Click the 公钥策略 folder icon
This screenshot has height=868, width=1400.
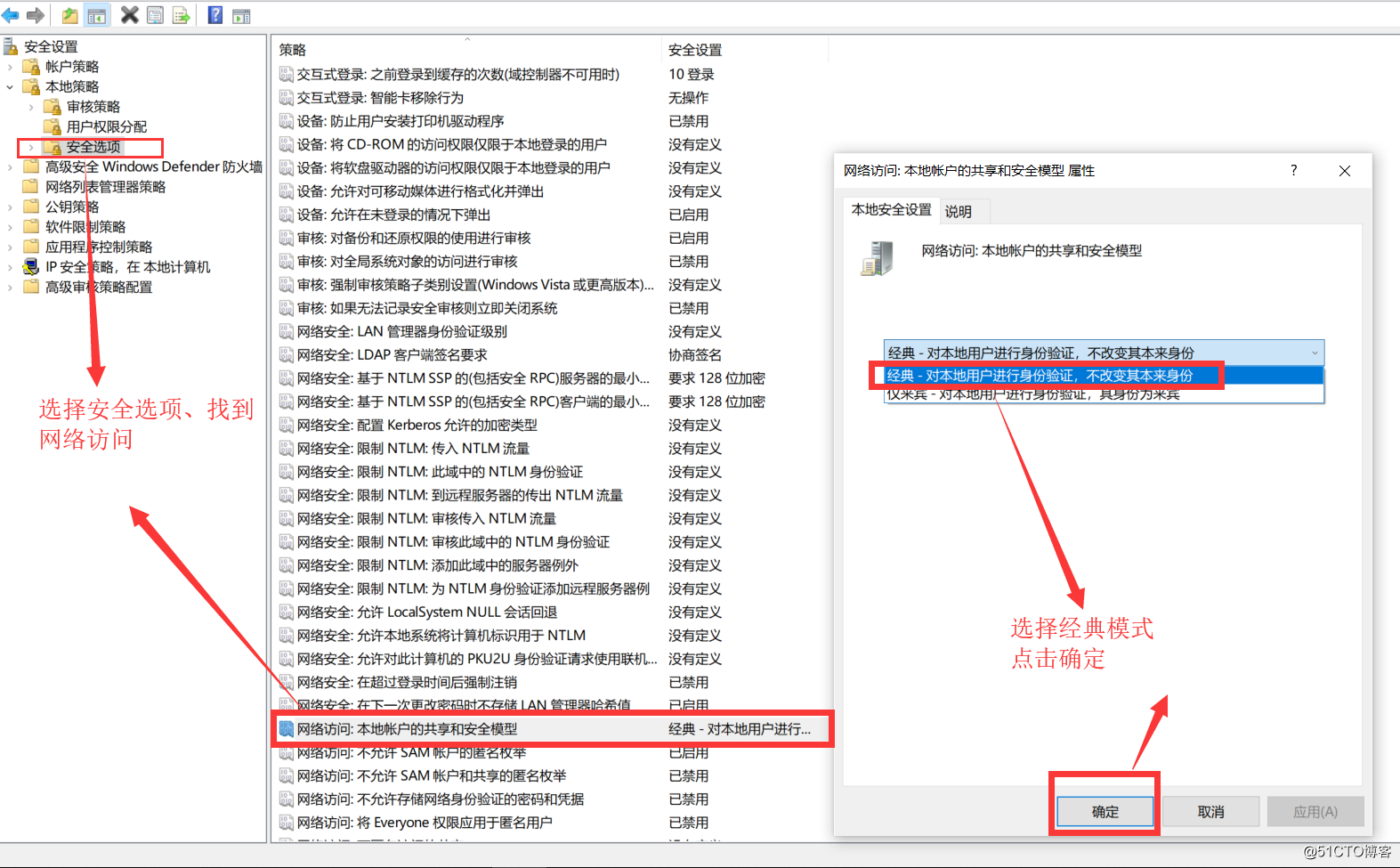(x=32, y=207)
